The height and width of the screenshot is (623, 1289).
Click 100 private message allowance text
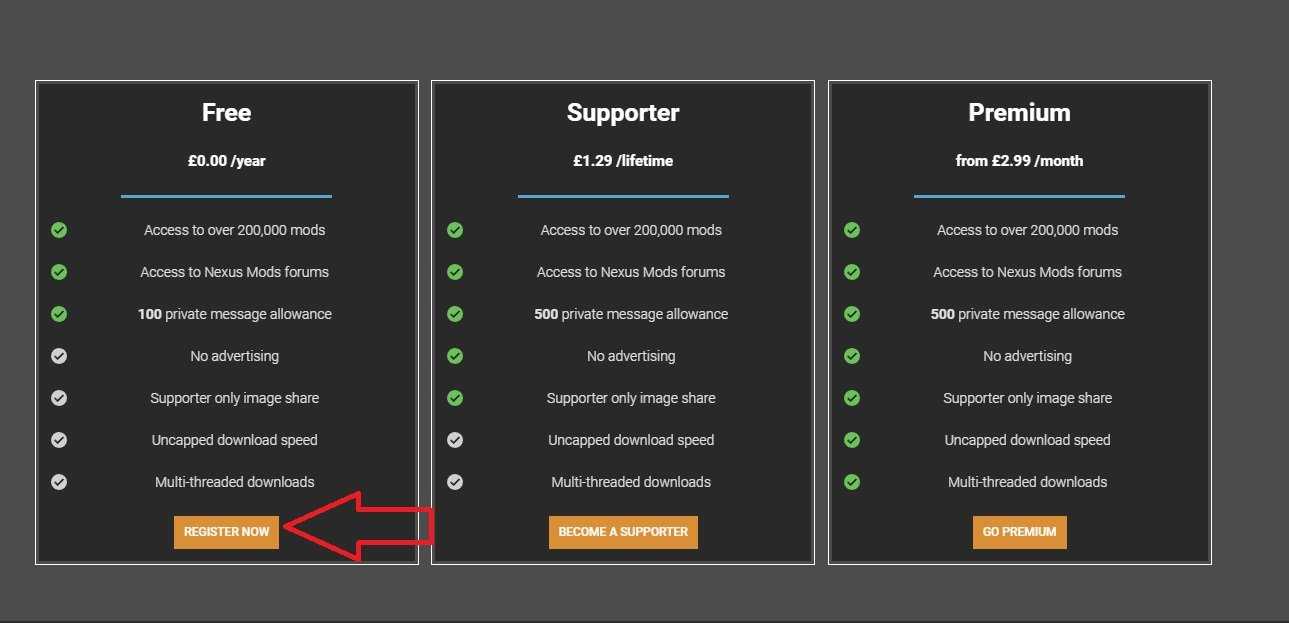pyautogui.click(x=234, y=314)
